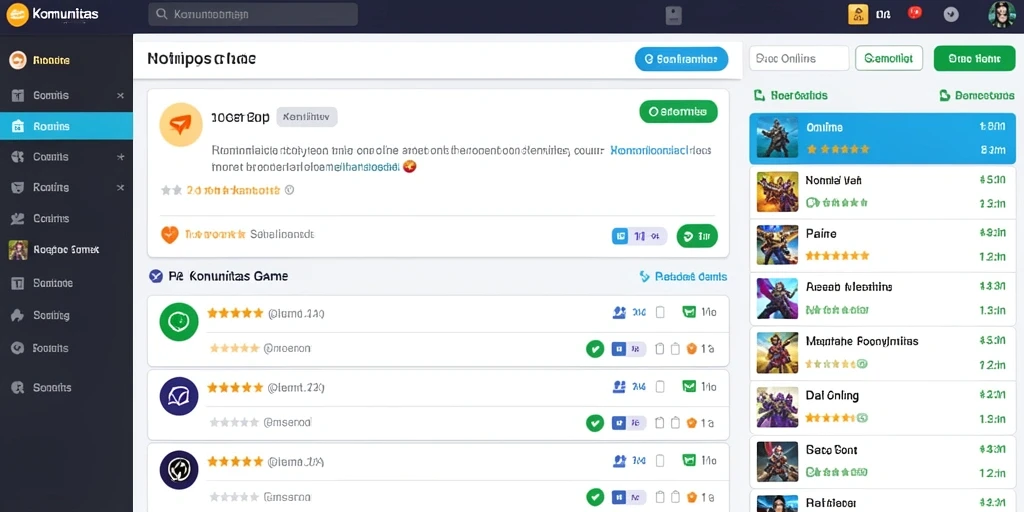Image resolution: width=1024 pixels, height=512 pixels.
Task: Focus the text input at right panel's top
Action: pyautogui.click(x=799, y=58)
